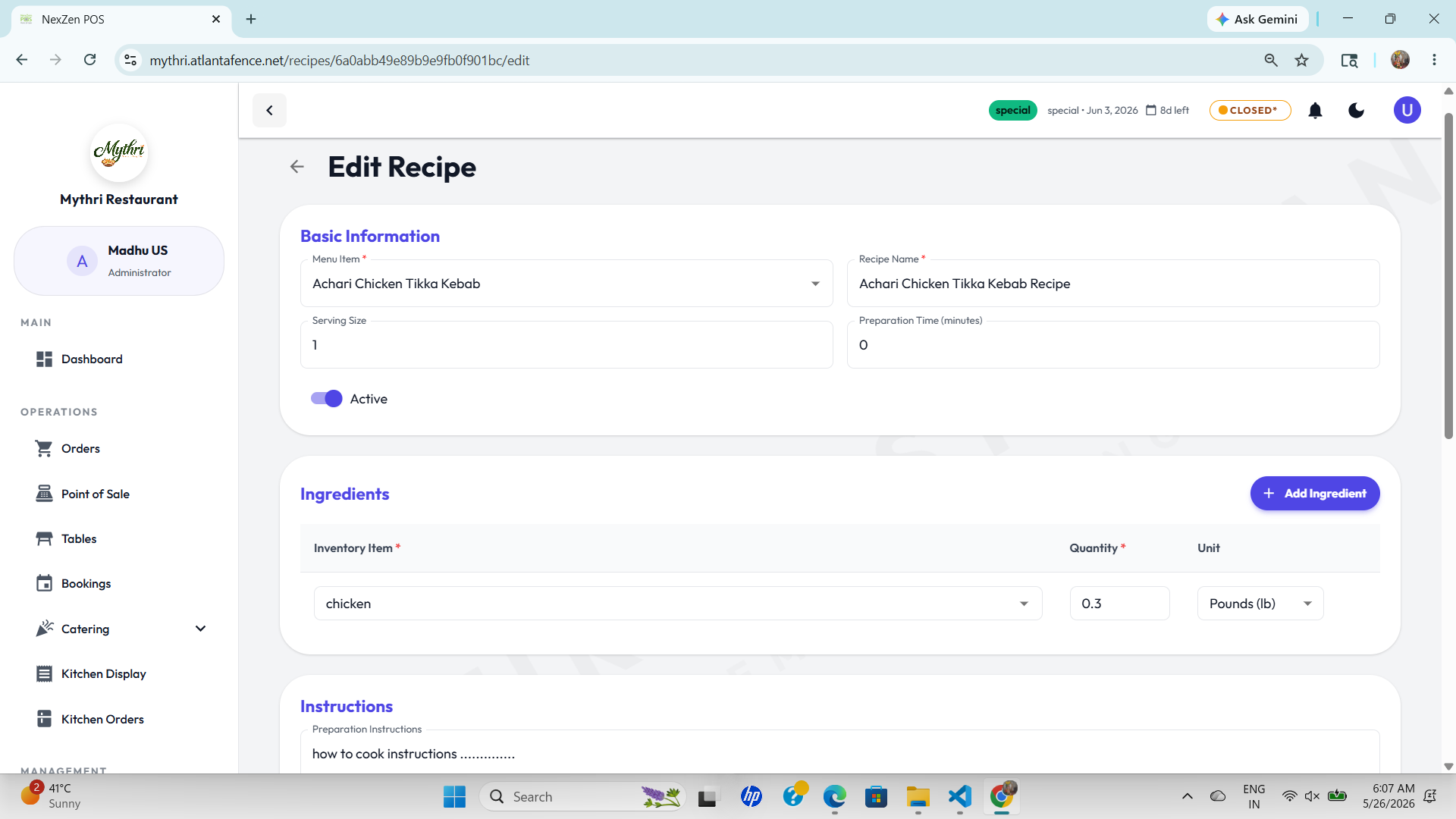Screen dimensions: 1456x819
Task: Open File Explorer from taskbar
Action: [x=918, y=797]
